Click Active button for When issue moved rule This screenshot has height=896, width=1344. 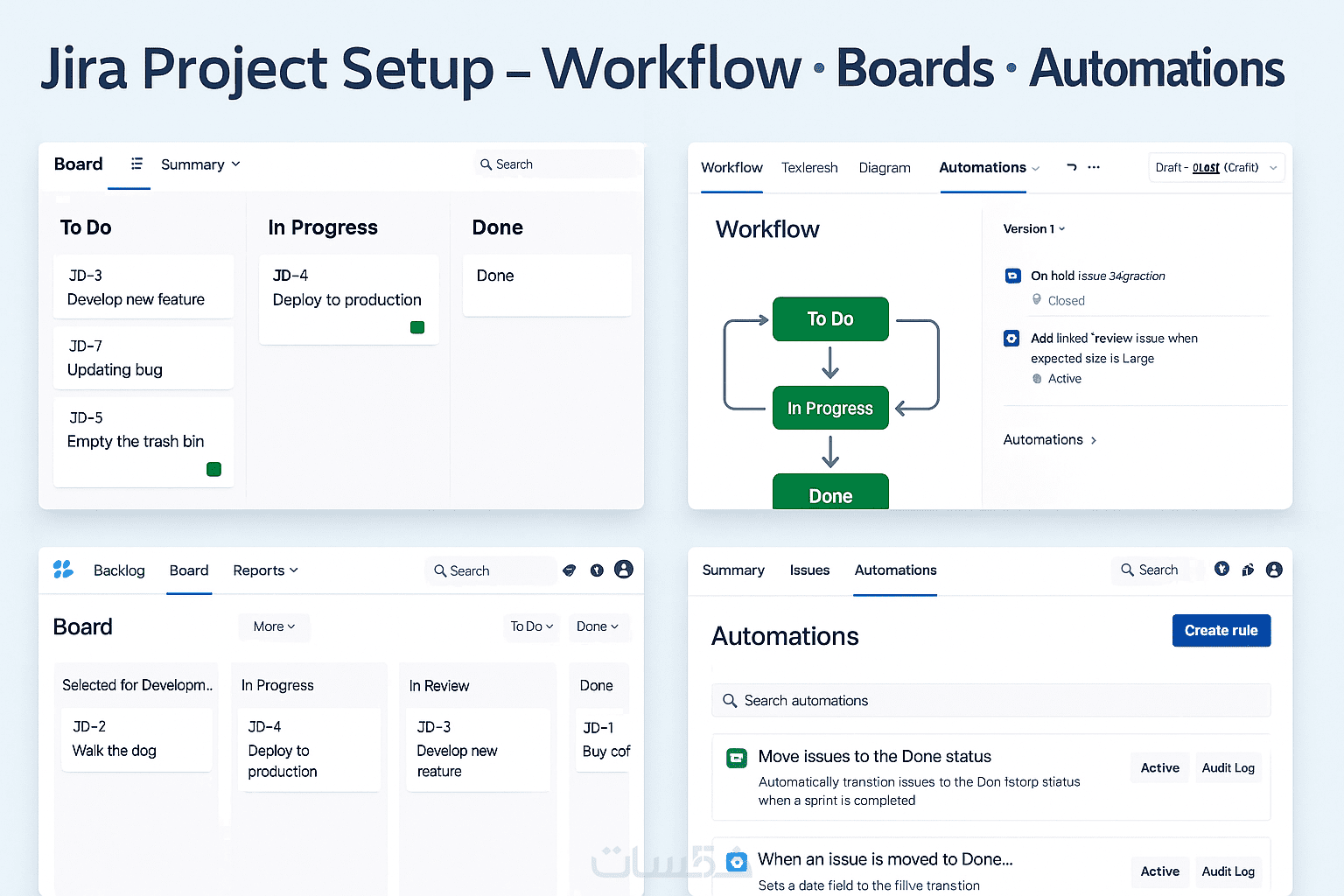tap(1160, 871)
